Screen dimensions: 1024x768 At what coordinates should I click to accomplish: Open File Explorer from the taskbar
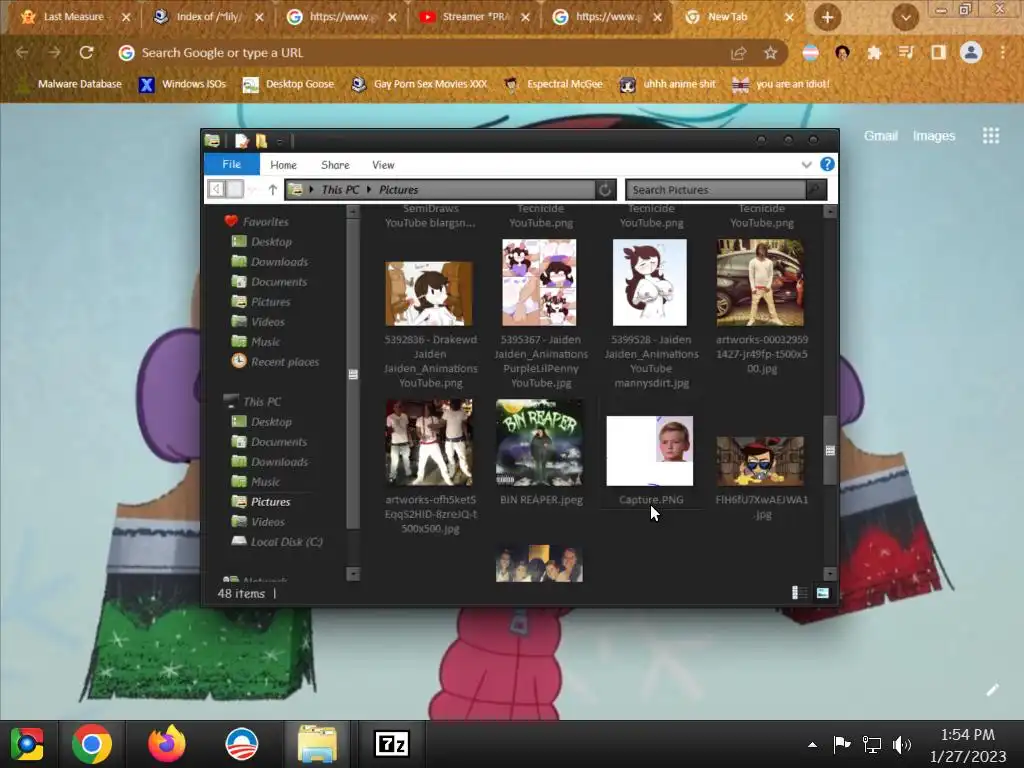[317, 744]
